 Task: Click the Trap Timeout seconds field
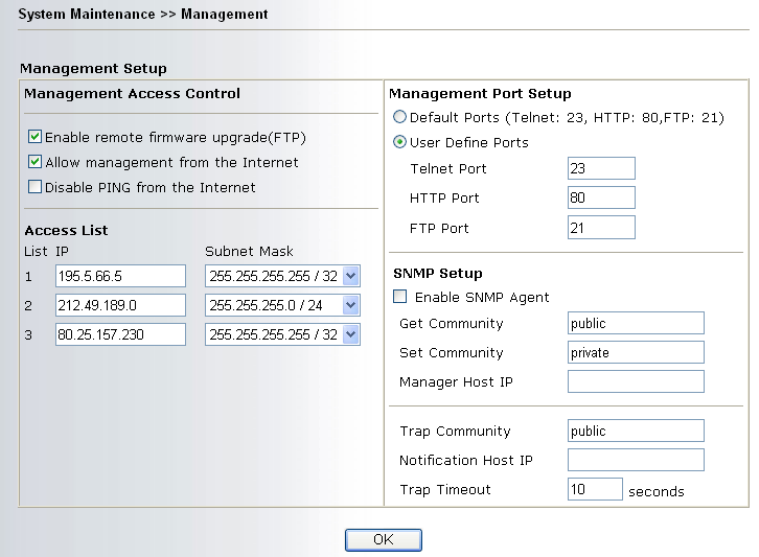594,490
